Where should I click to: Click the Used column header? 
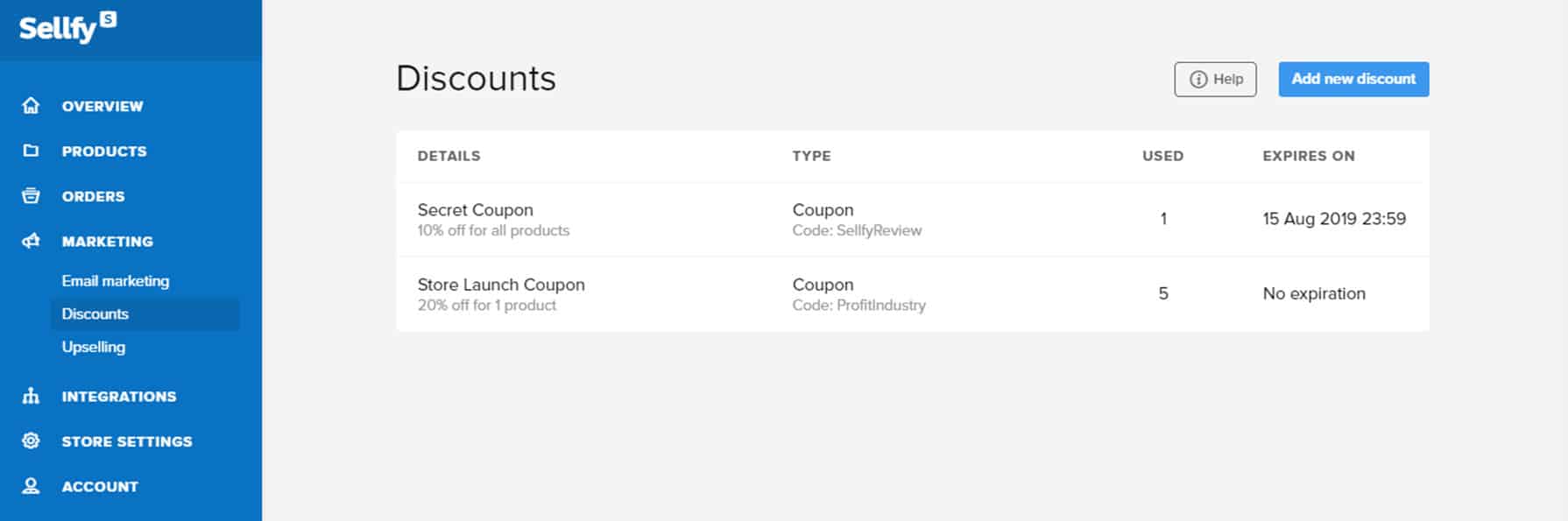pos(1162,156)
